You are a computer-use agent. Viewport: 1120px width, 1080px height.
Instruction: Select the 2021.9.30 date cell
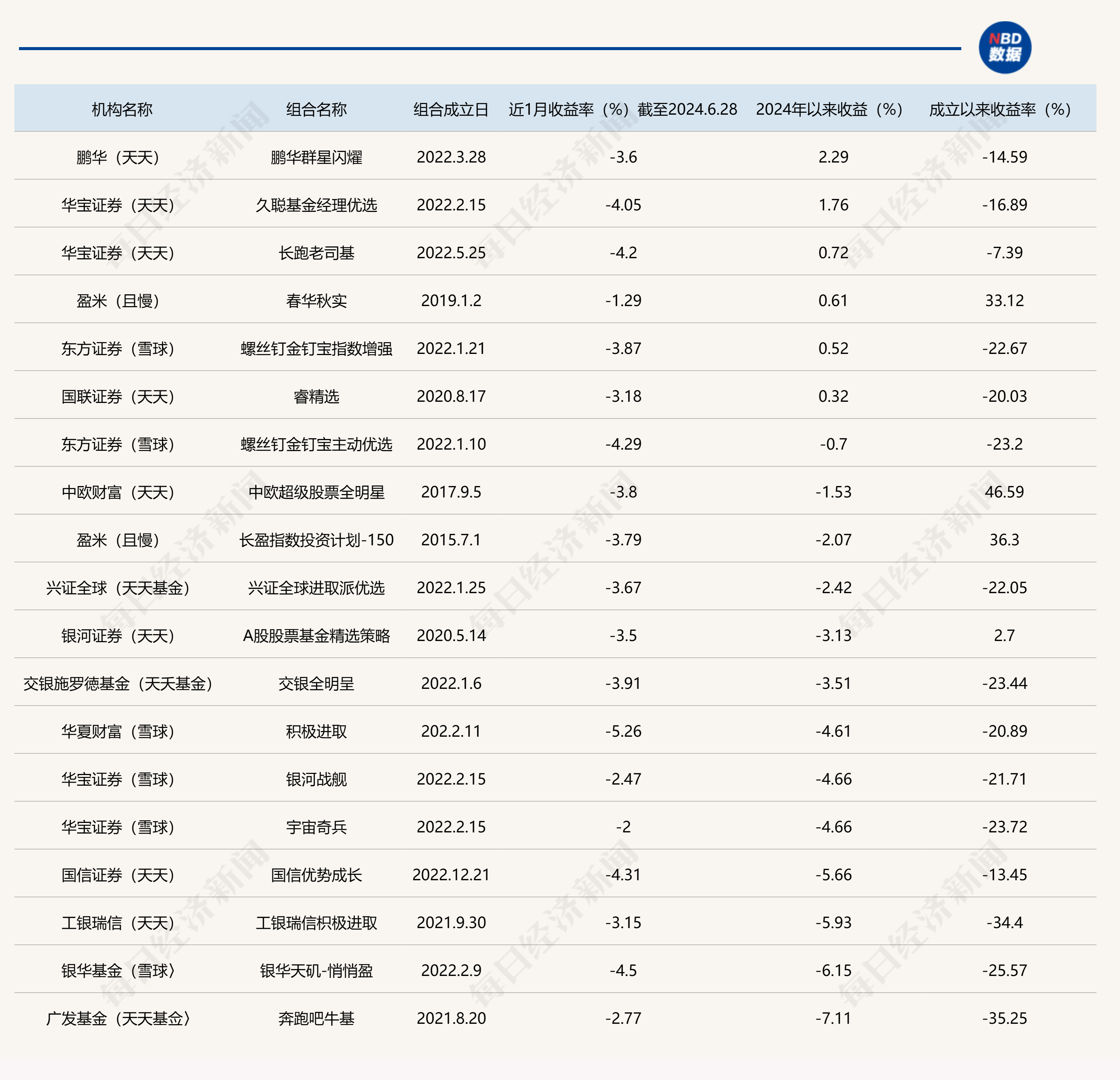pos(451,923)
